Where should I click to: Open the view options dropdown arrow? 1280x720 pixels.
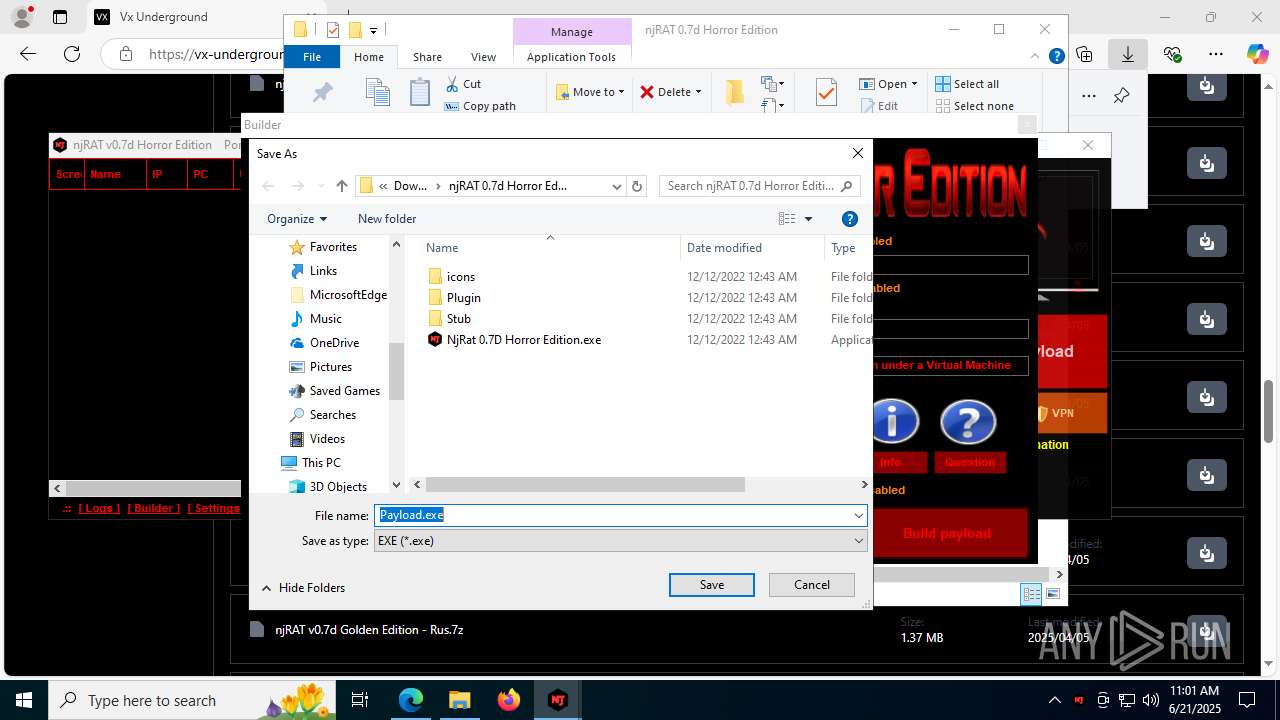coord(808,219)
